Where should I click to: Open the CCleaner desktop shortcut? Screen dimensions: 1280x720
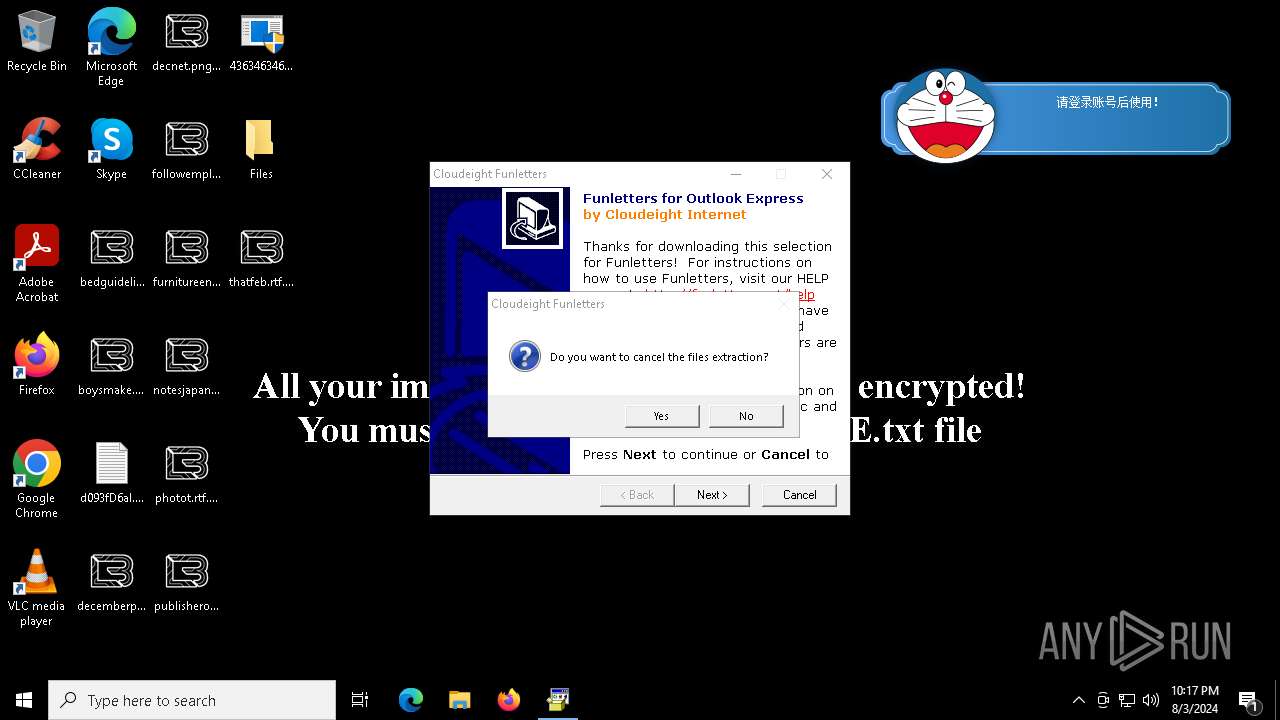(x=37, y=149)
